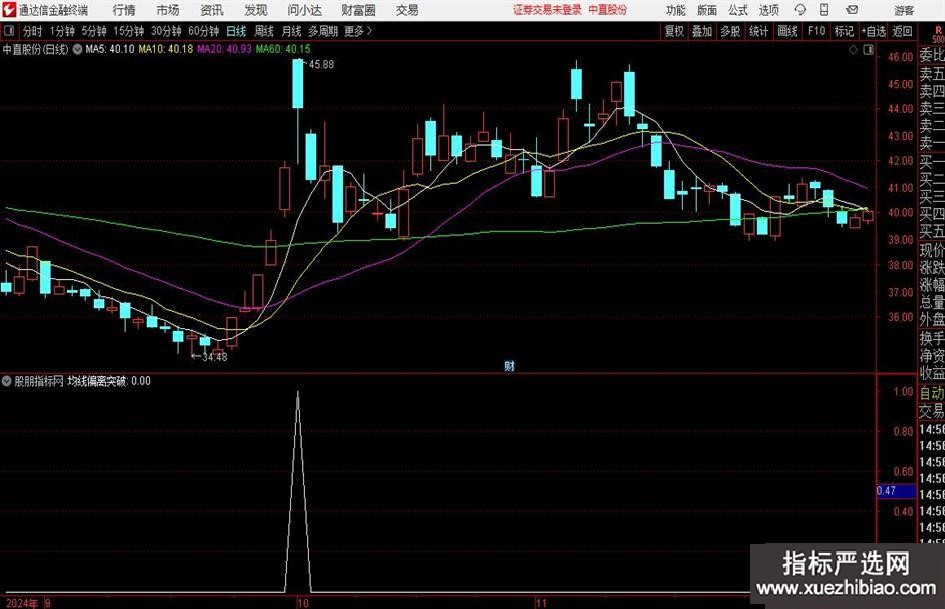The image size is (945, 609).
Task: Open the 问小达 menu
Action: click(x=304, y=10)
